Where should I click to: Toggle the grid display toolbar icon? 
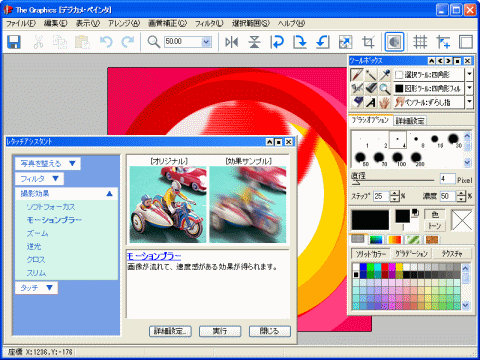click(x=420, y=42)
